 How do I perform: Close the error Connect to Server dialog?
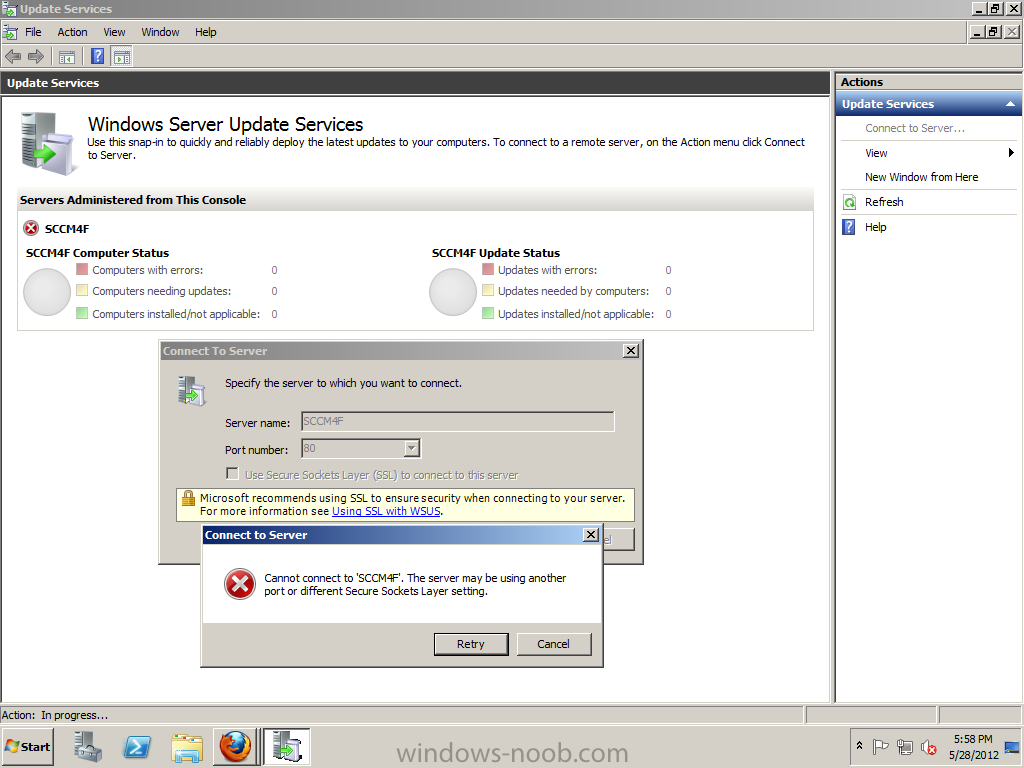(x=590, y=535)
